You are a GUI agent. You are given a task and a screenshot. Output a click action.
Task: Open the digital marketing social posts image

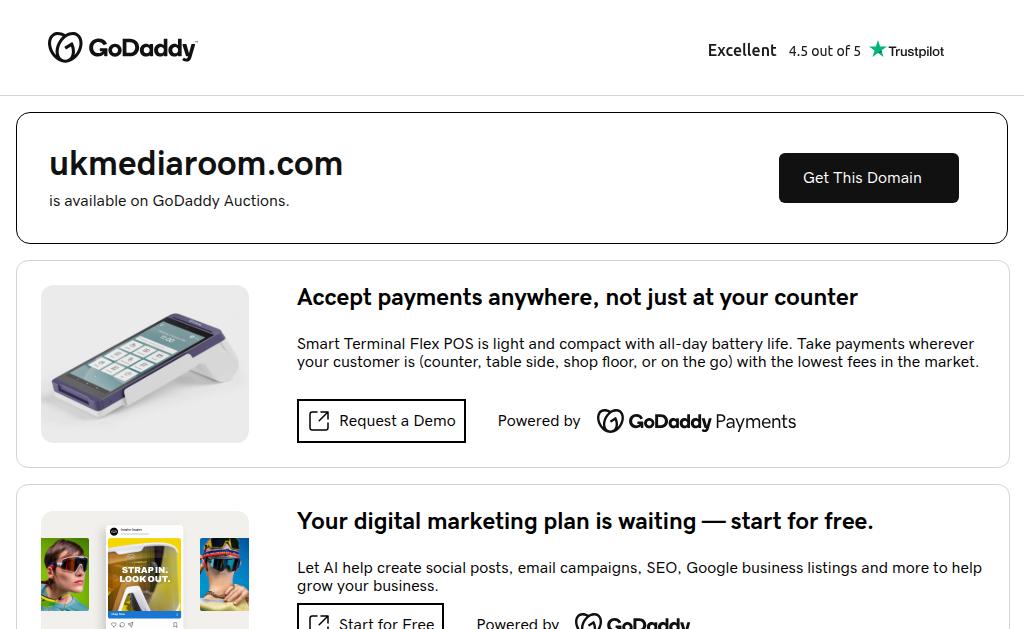[145, 570]
